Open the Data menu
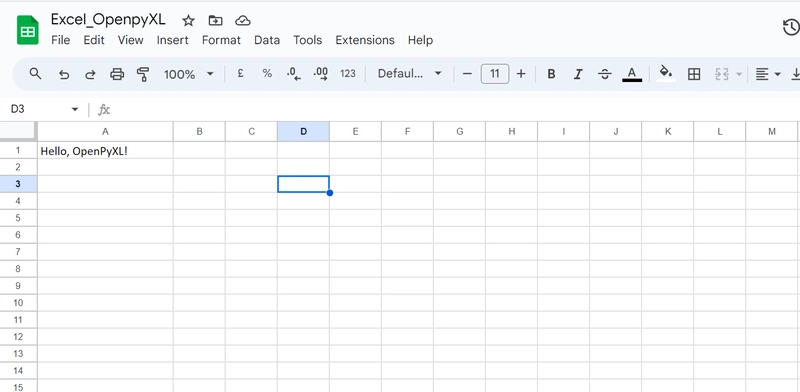The image size is (800, 392). click(x=267, y=40)
